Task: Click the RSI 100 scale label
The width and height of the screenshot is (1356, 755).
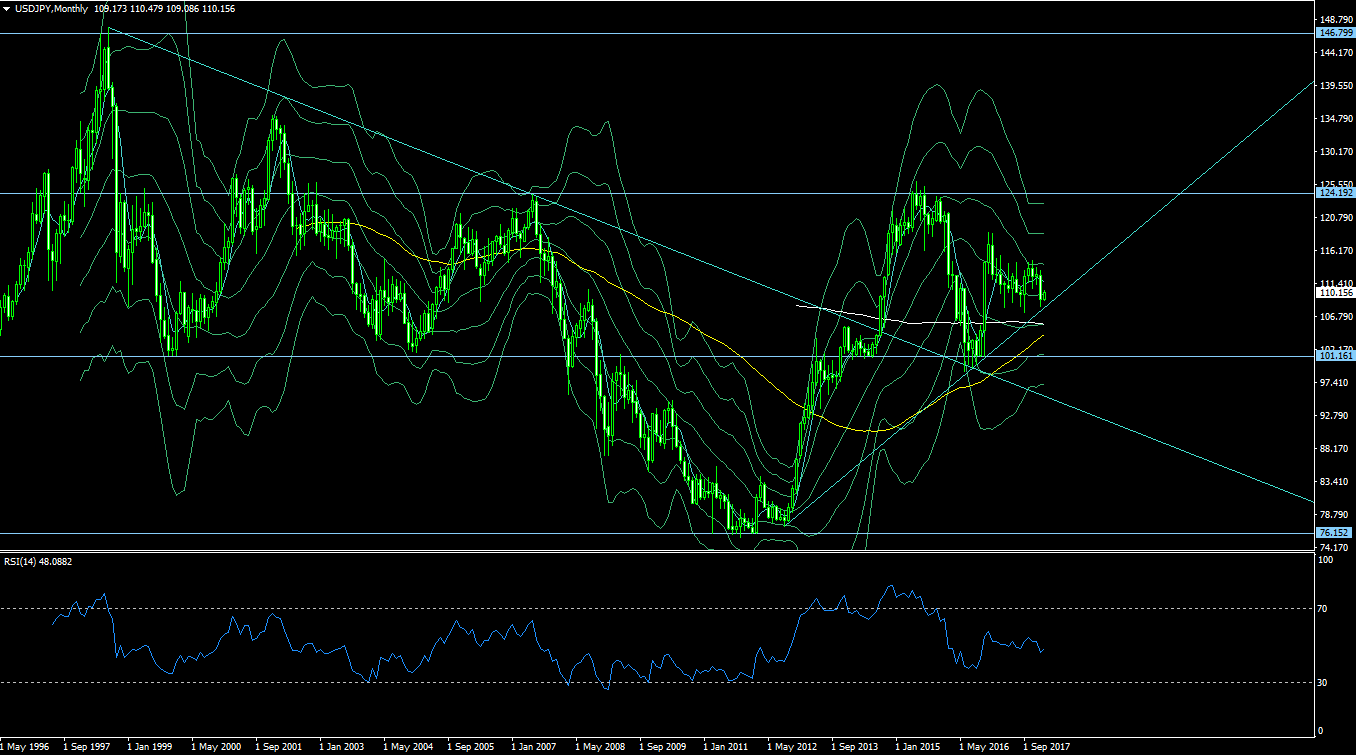Action: pos(1327,559)
